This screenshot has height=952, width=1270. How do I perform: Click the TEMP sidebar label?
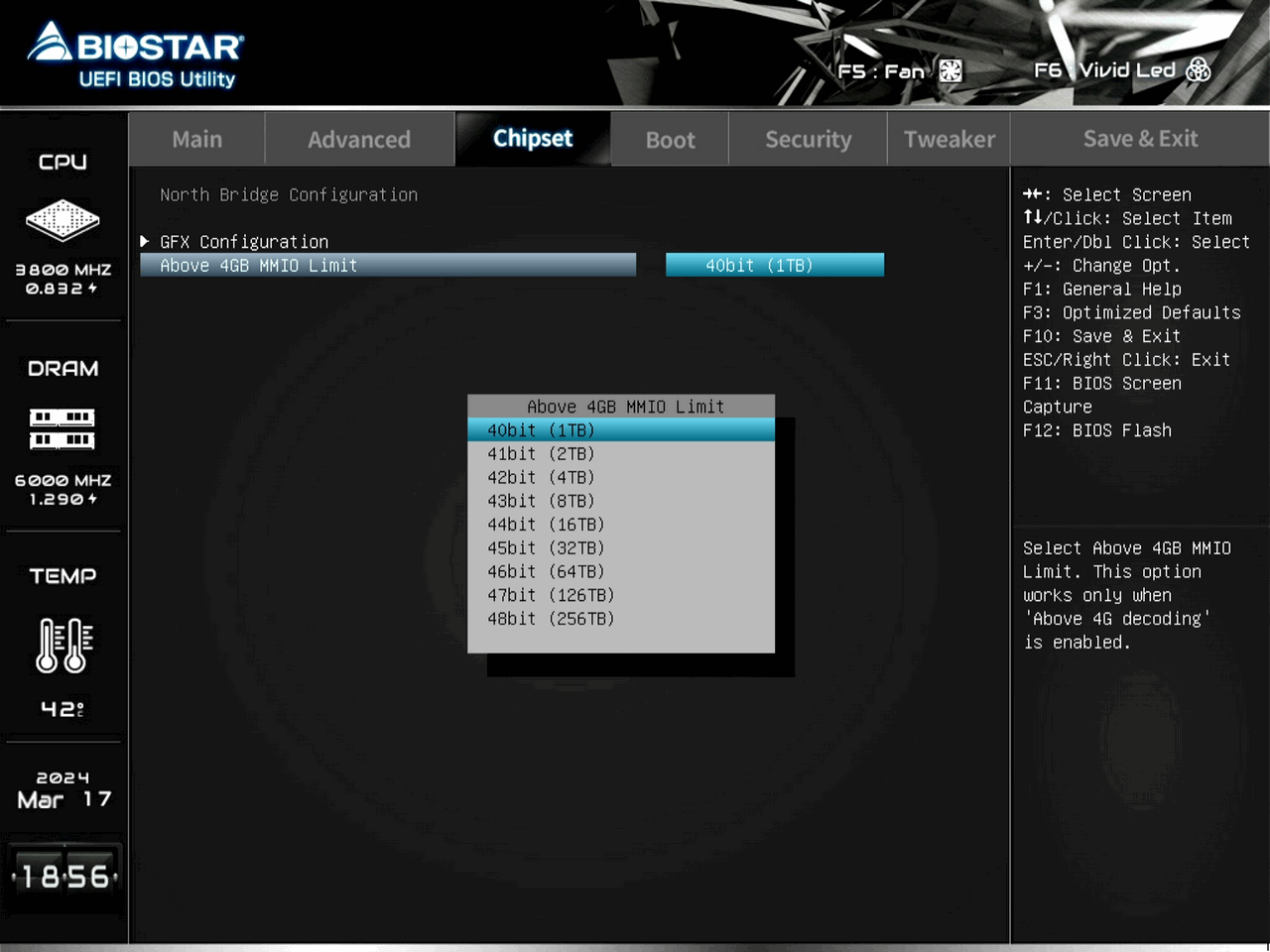[x=63, y=576]
